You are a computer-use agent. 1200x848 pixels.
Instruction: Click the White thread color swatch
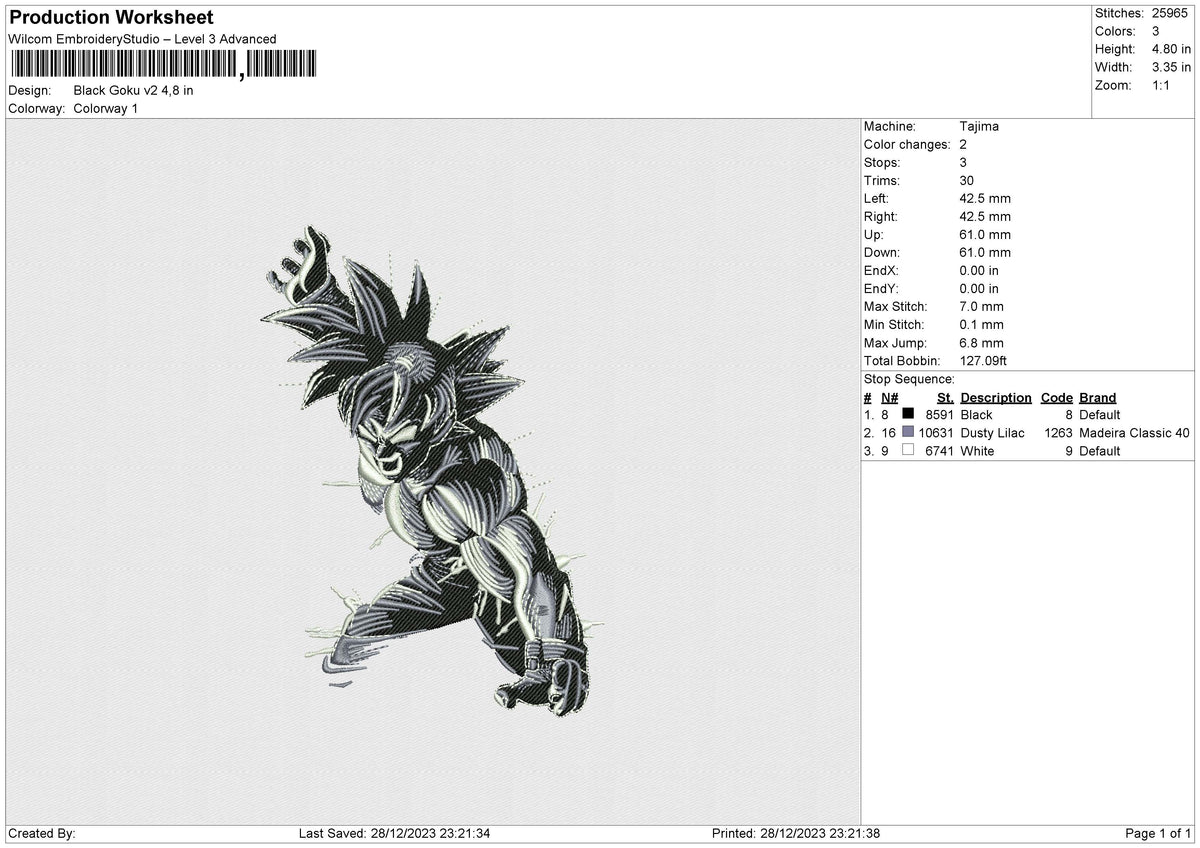click(908, 450)
